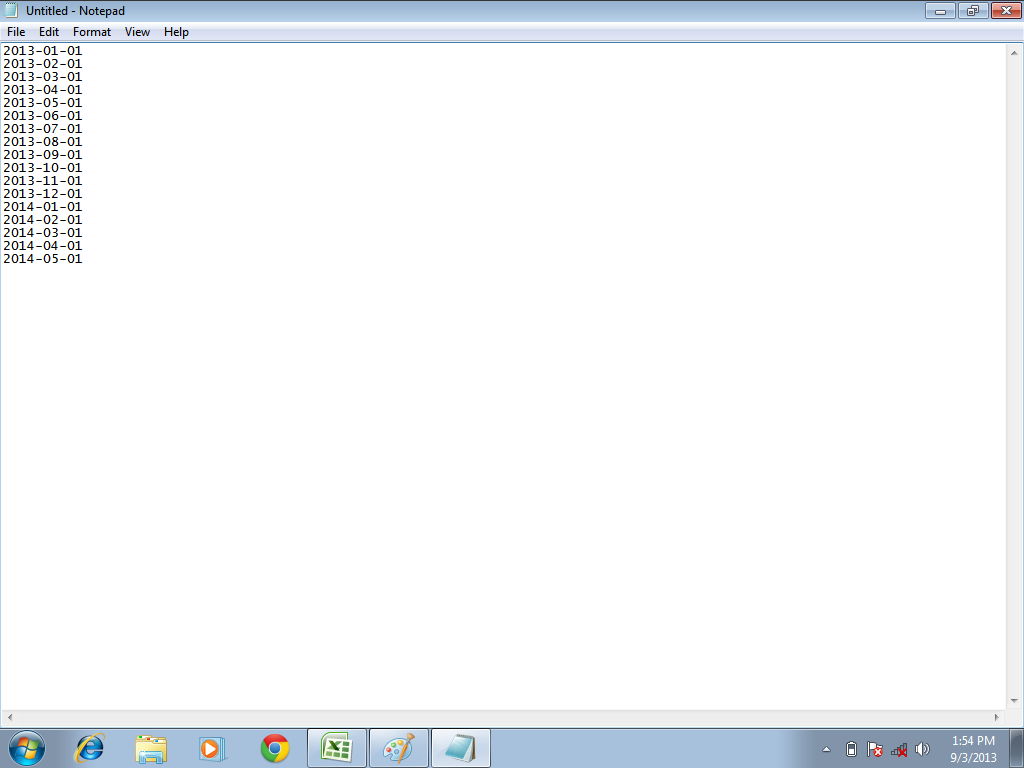
Task: Click the network connection tray icon
Action: [899, 750]
